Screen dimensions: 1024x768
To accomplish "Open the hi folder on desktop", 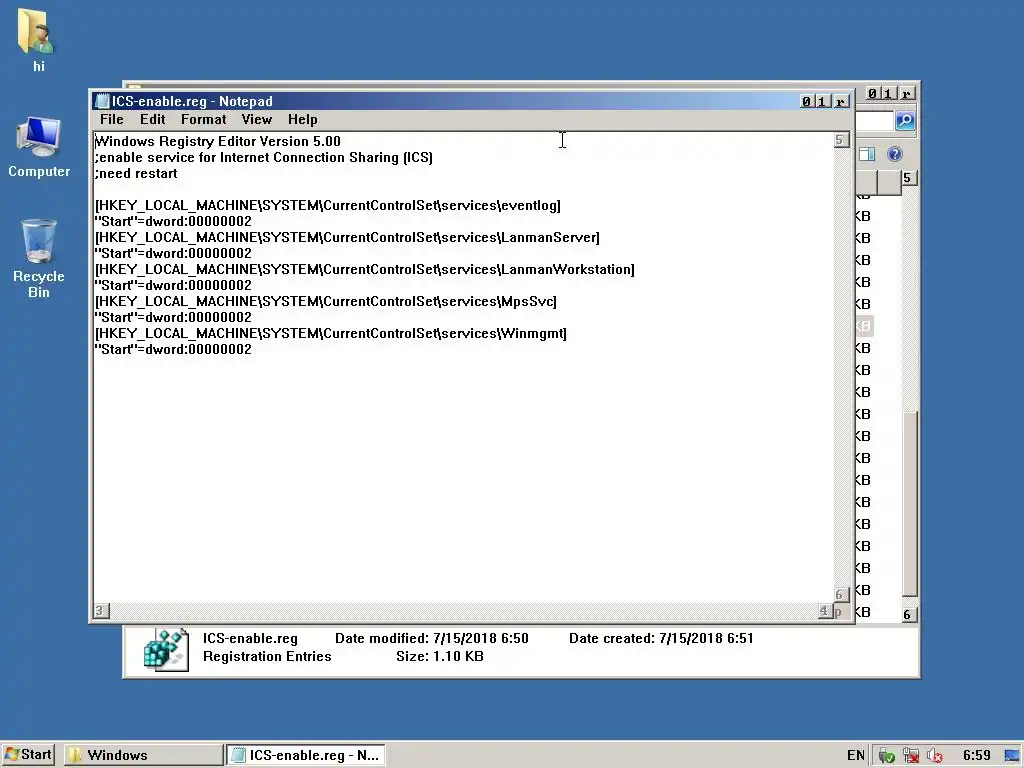I will click(38, 40).
